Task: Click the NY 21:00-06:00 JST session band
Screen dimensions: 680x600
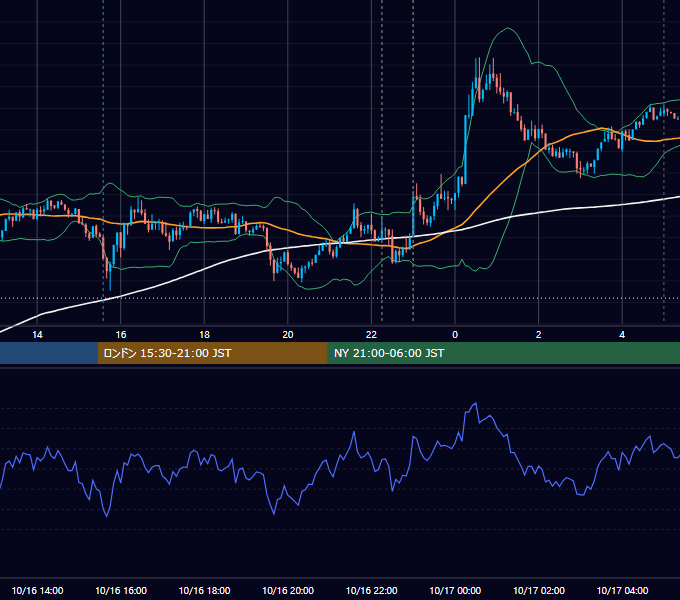Action: point(503,353)
